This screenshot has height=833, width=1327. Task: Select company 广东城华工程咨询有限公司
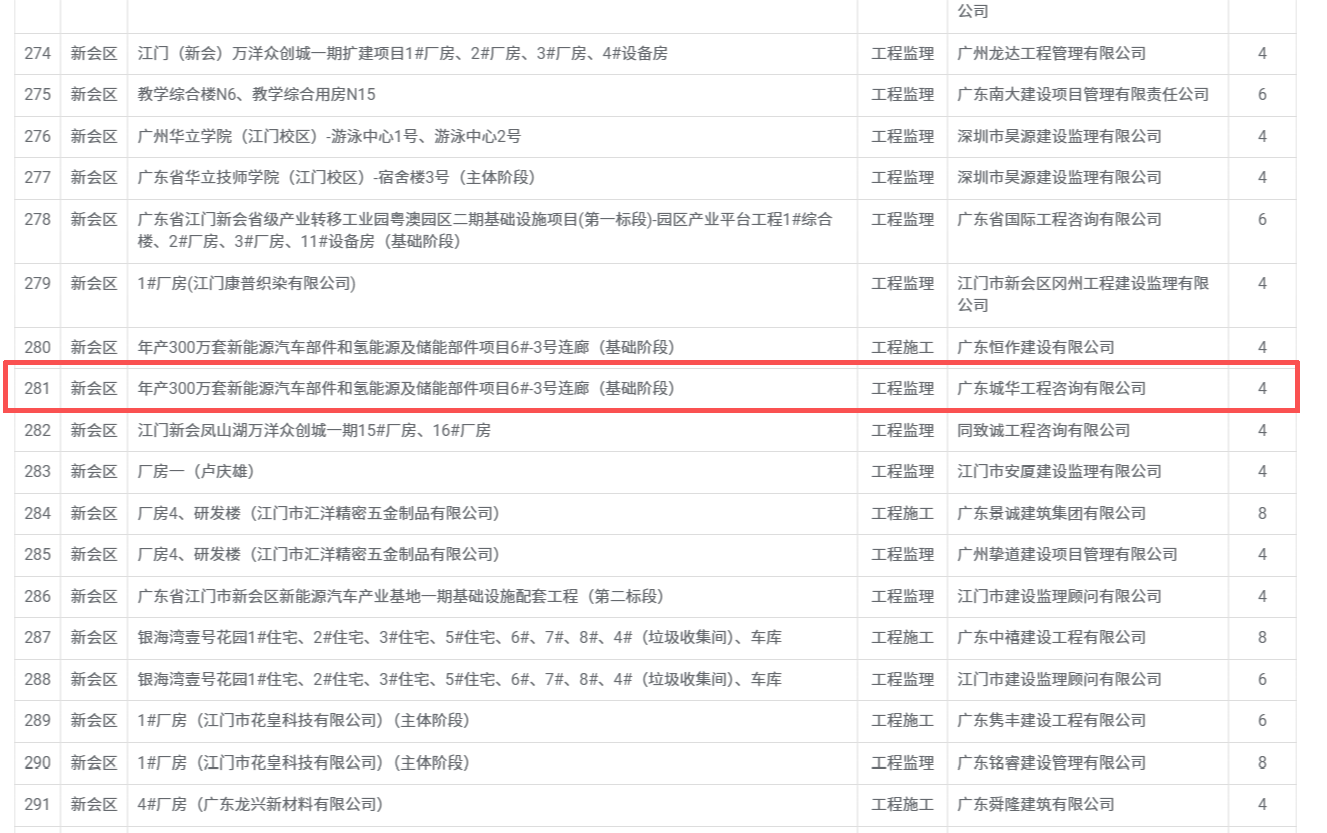pyautogui.click(x=1051, y=388)
